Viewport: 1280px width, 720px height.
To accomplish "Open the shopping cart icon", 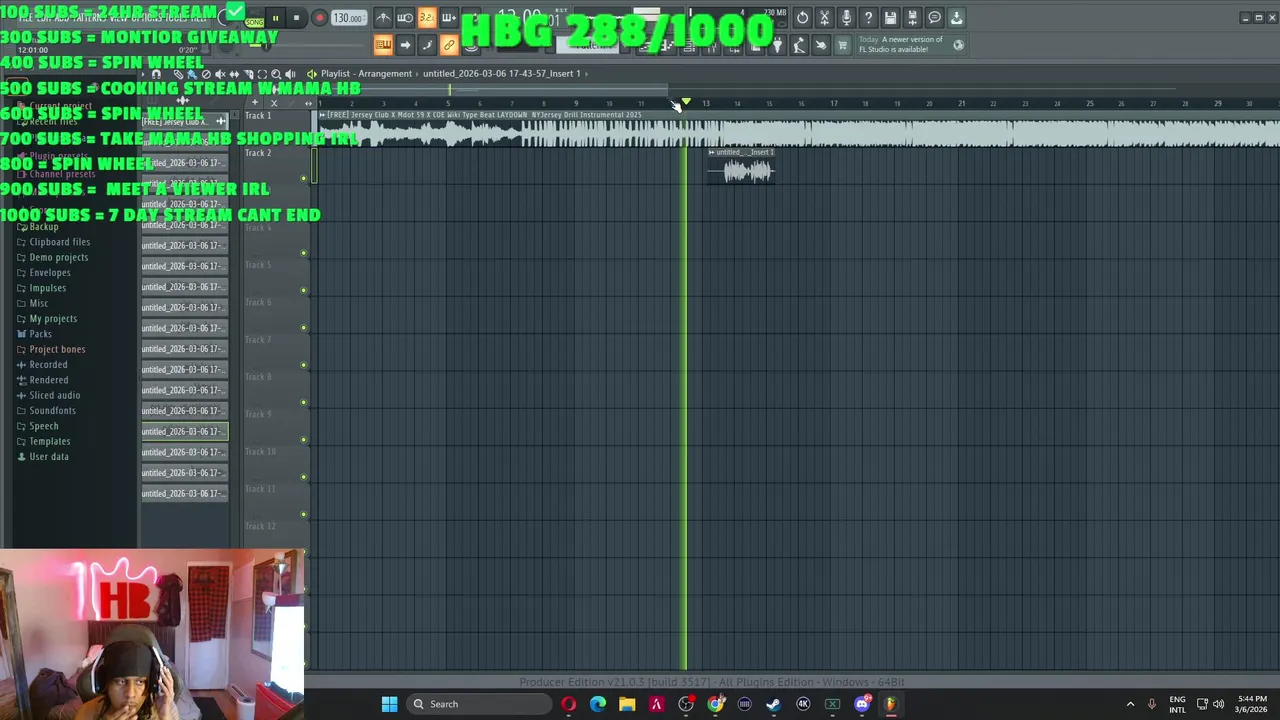I will point(842,45).
